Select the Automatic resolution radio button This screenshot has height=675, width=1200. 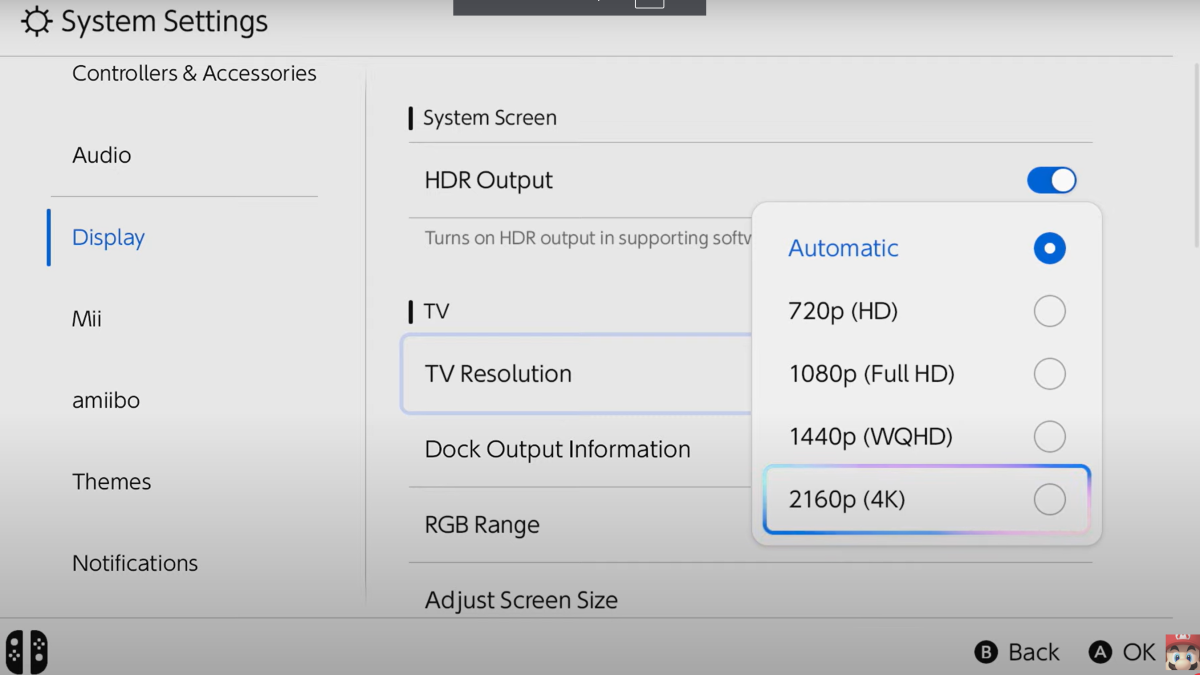point(1049,248)
